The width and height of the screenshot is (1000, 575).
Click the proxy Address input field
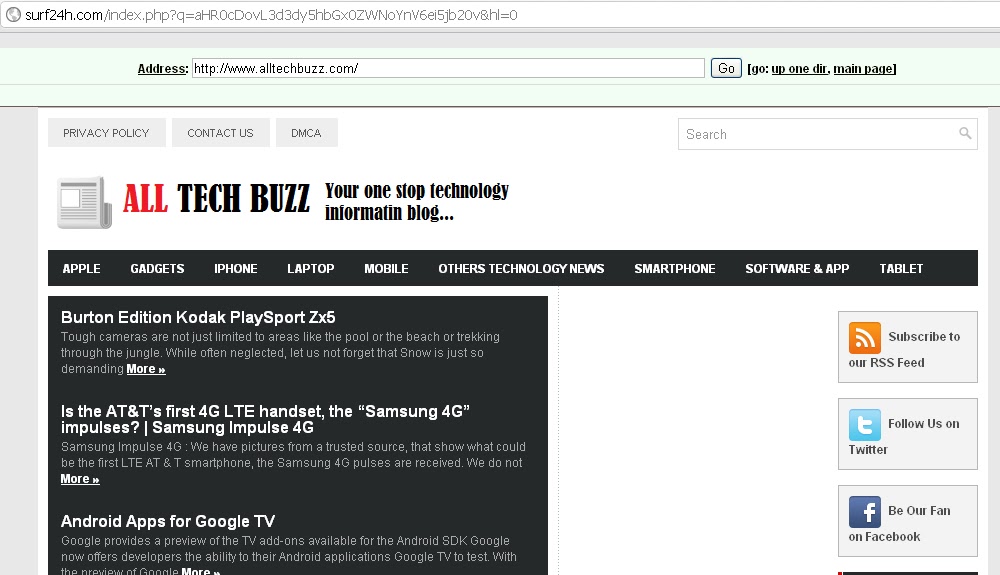(448, 68)
